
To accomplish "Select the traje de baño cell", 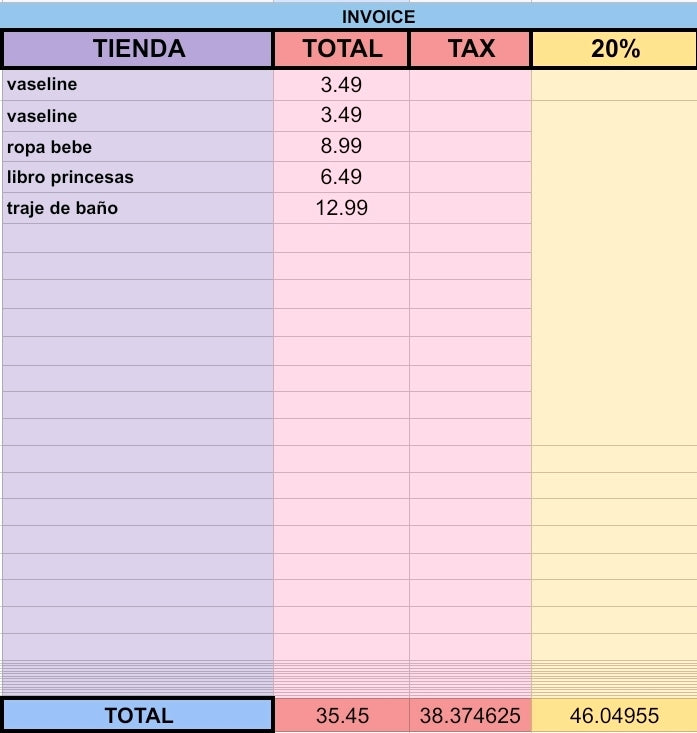I will pyautogui.click(x=138, y=208).
